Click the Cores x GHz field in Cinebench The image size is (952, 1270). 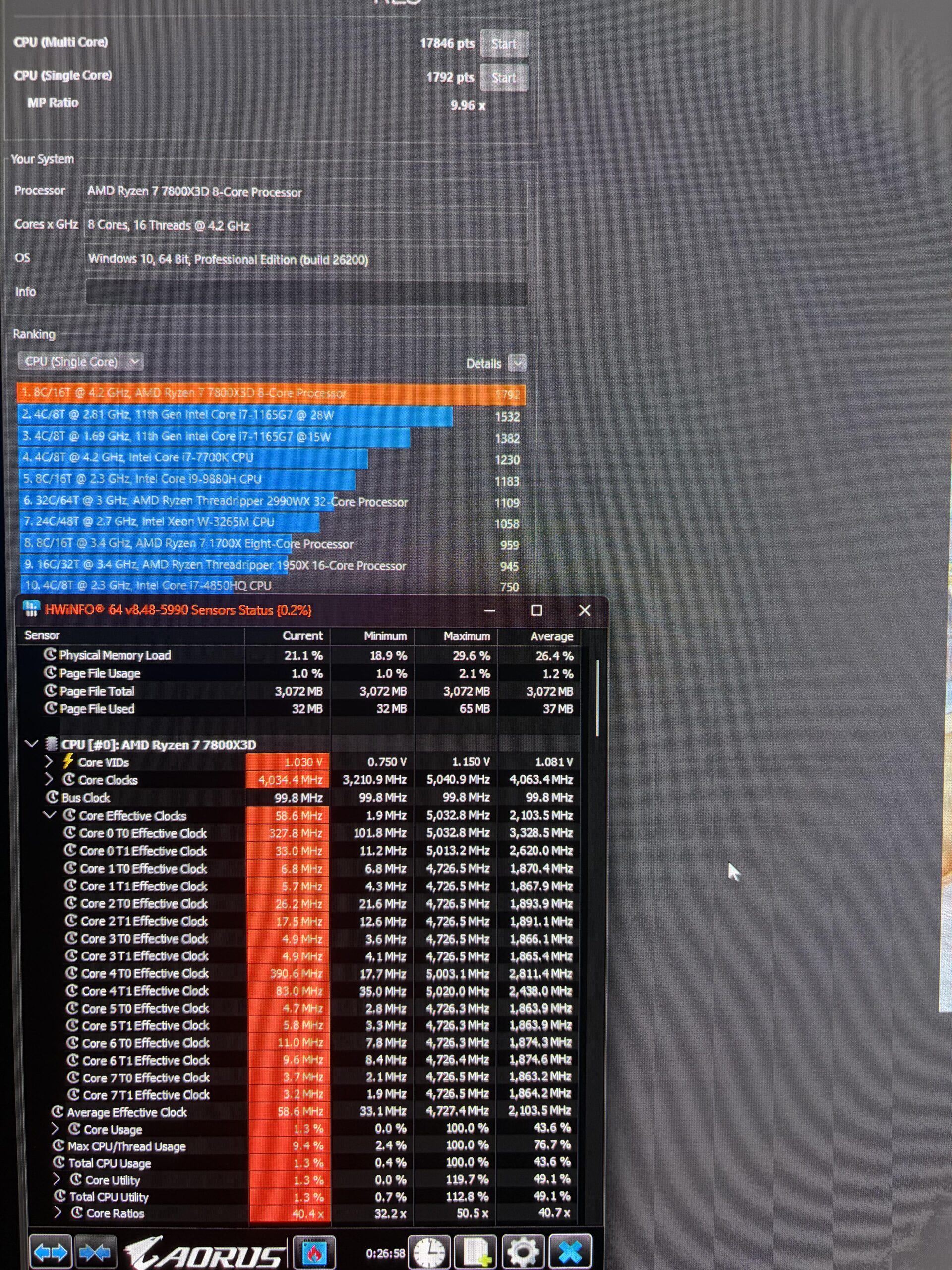coord(306,226)
